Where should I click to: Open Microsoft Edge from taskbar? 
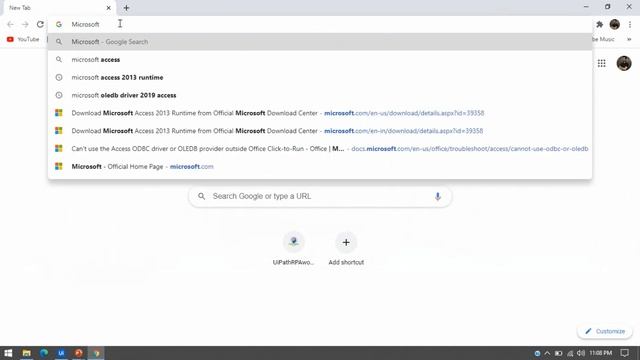[x=44, y=353]
